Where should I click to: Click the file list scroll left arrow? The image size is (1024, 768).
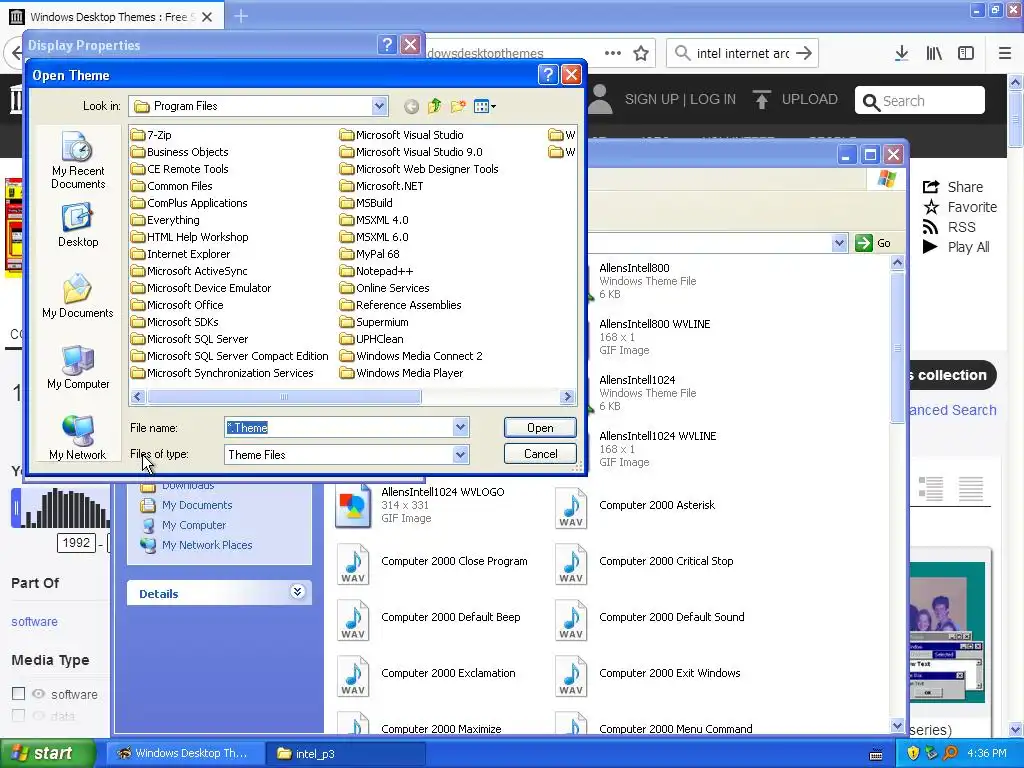[137, 396]
